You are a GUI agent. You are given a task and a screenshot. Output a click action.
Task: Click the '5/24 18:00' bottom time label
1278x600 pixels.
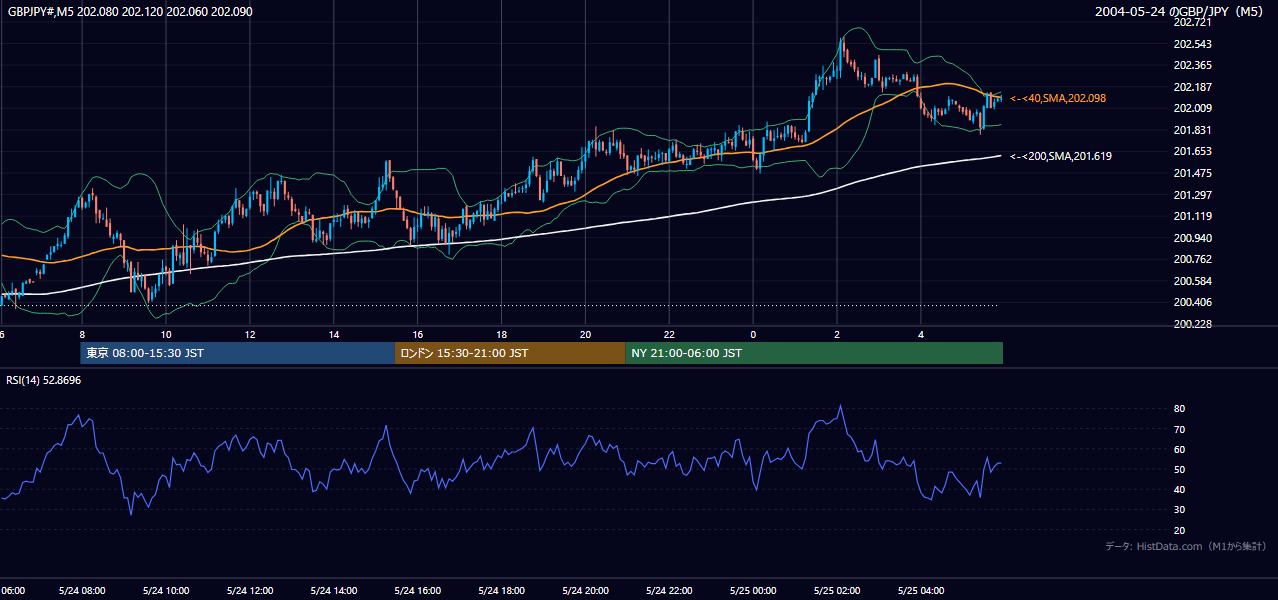point(502,591)
